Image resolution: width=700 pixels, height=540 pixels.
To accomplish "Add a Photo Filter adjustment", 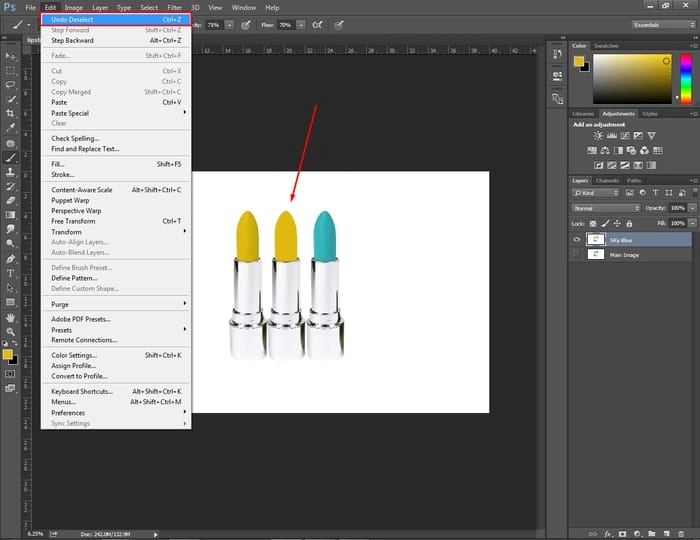I will pos(631,150).
